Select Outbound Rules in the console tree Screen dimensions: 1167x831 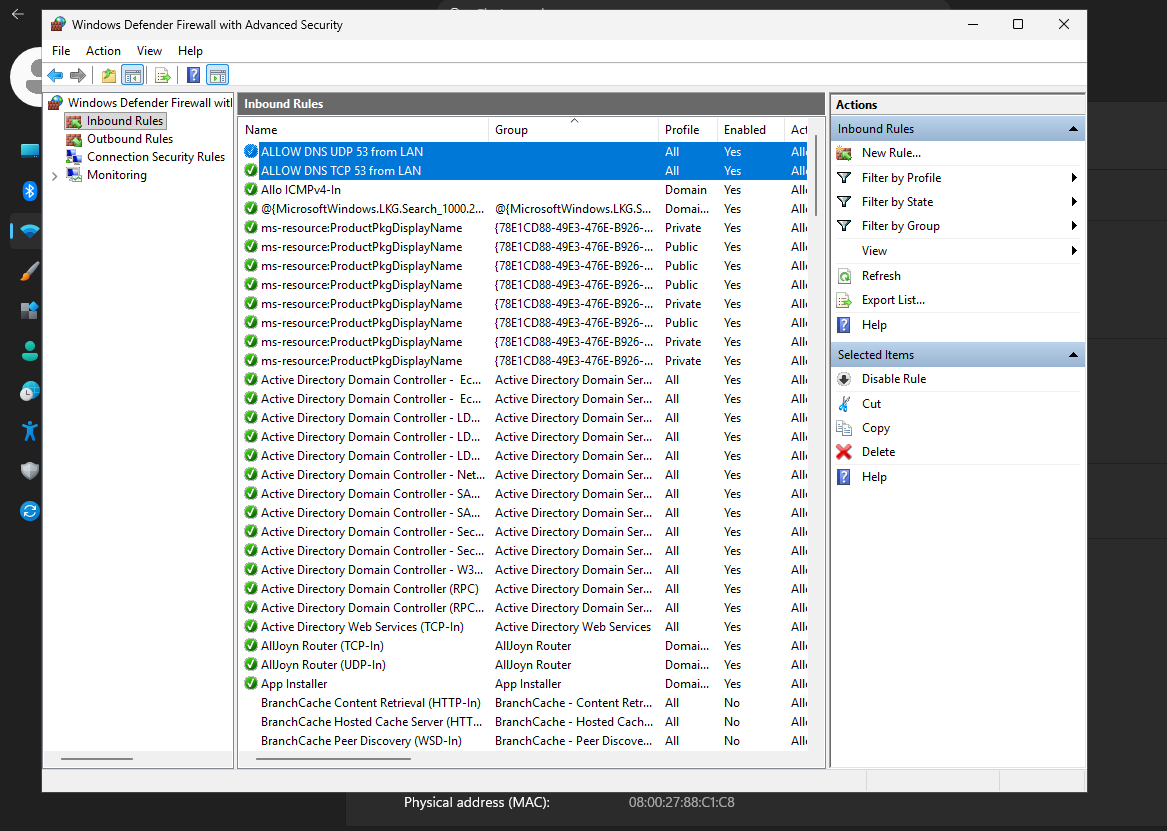tap(129, 139)
